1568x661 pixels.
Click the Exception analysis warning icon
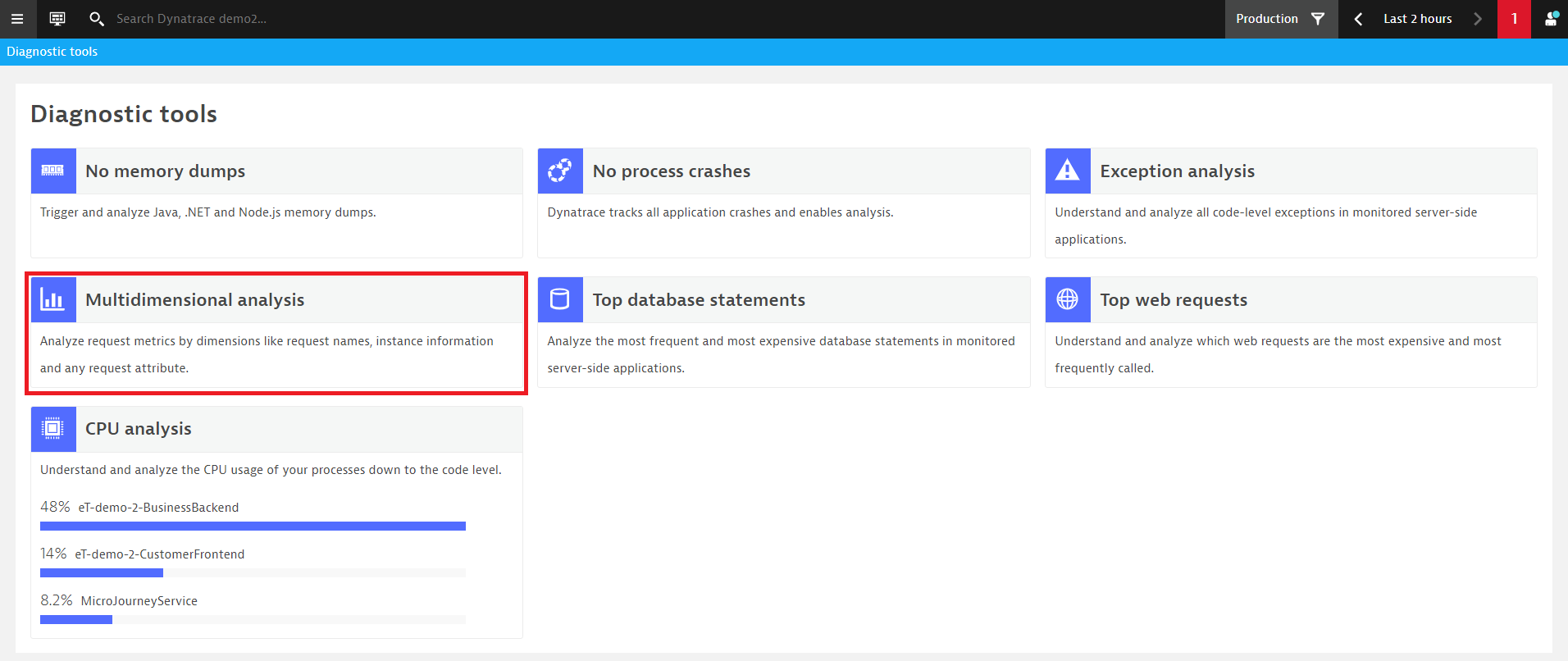[x=1068, y=171]
